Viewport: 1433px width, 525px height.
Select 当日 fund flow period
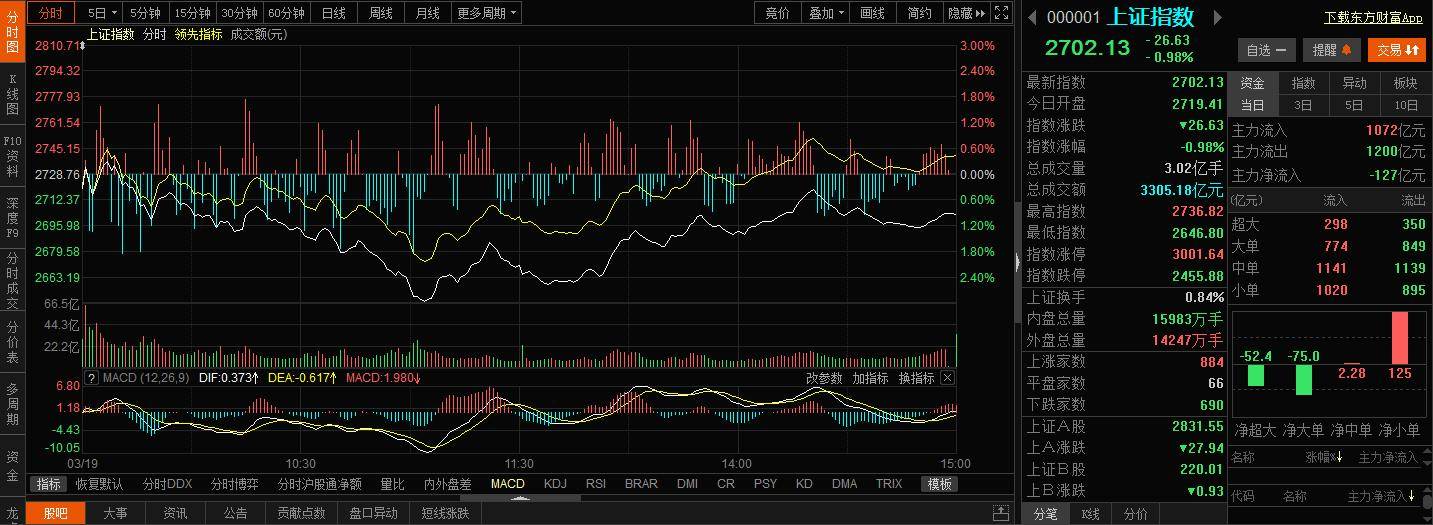pyautogui.click(x=1253, y=105)
